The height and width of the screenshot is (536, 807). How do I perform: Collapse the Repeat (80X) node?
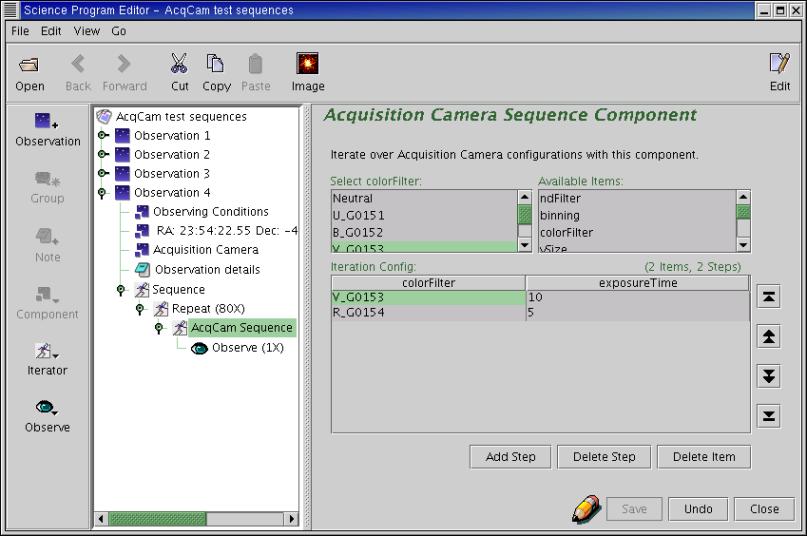[140, 309]
